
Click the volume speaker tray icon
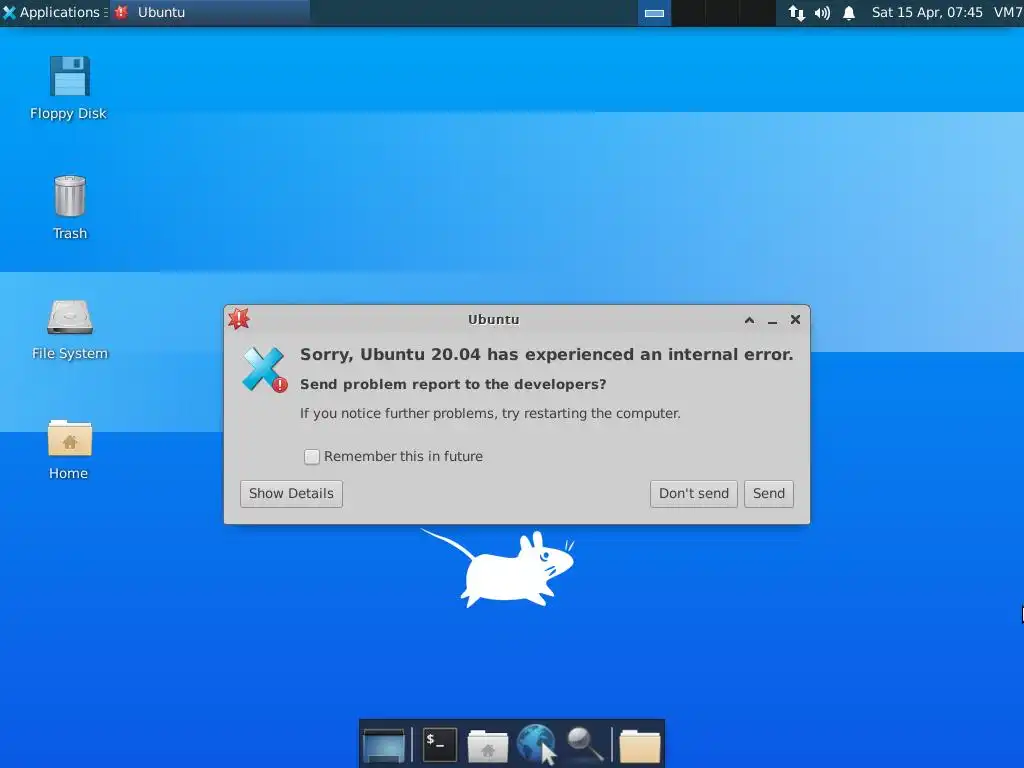click(822, 13)
